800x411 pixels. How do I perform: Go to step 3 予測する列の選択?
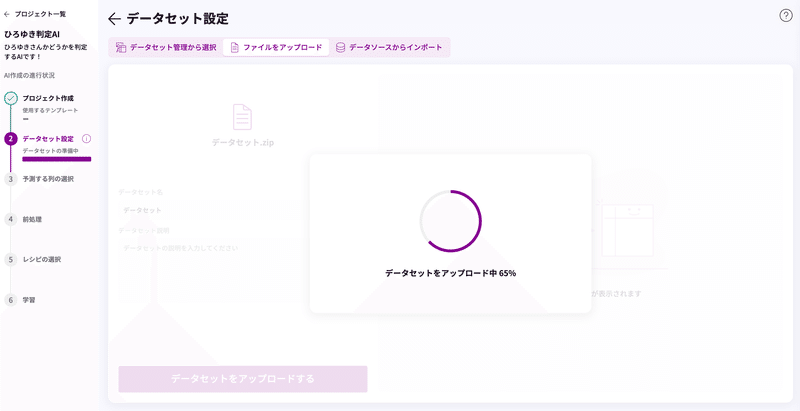point(48,179)
